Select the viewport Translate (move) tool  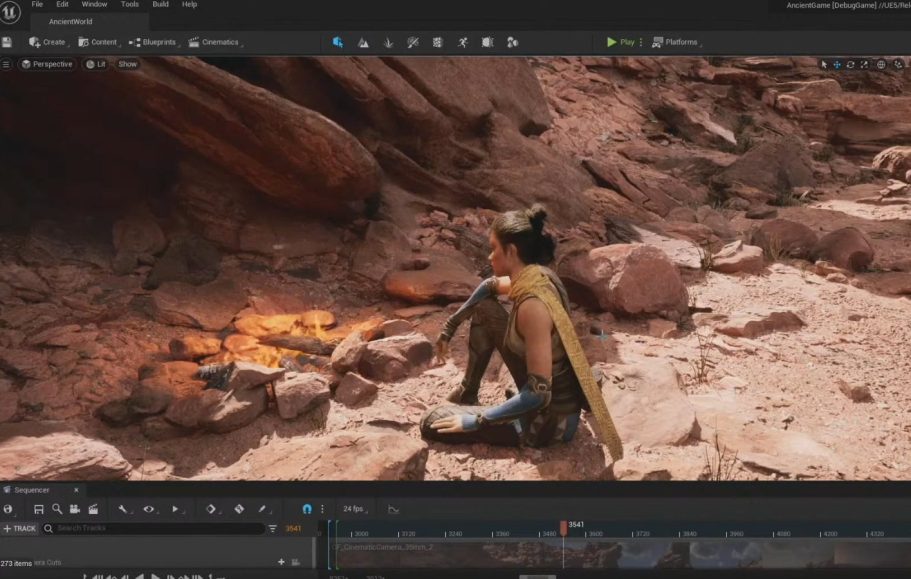click(837, 64)
